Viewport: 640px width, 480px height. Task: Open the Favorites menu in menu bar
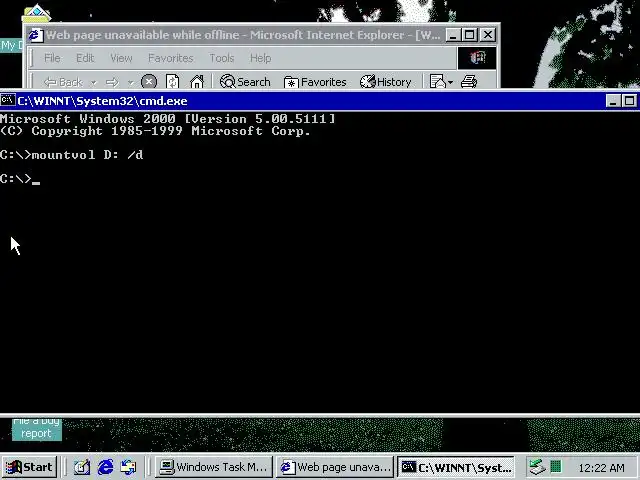171,58
